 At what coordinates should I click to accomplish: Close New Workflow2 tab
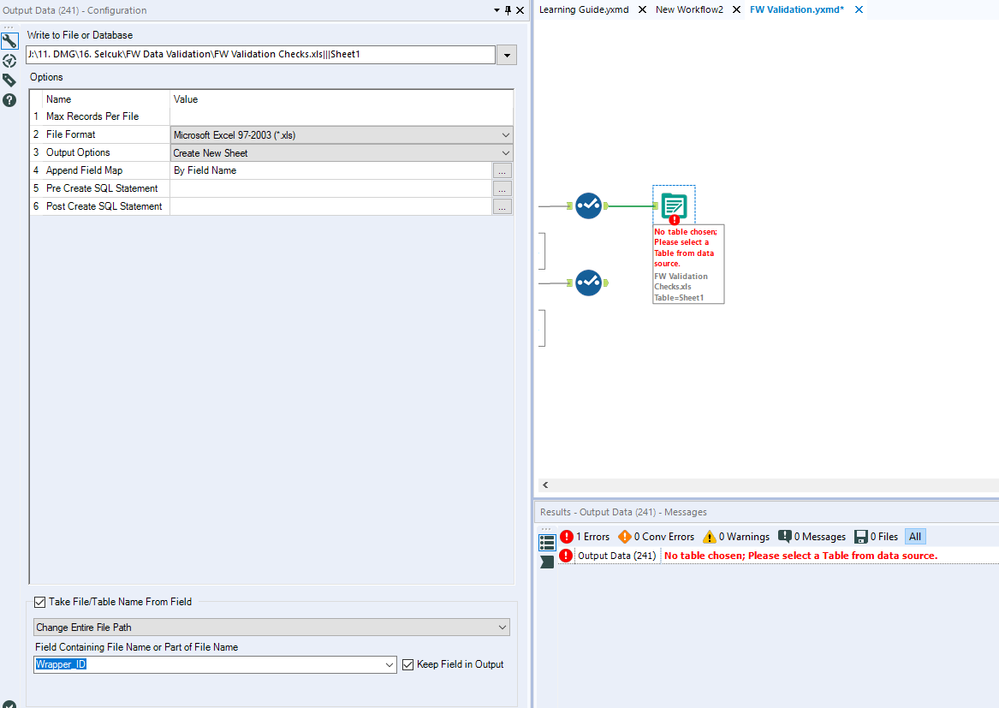(x=737, y=10)
